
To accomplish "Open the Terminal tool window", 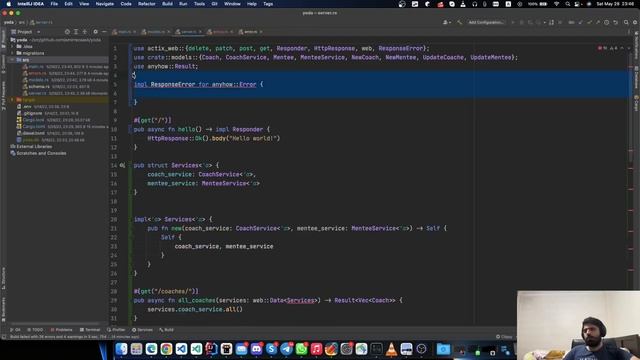I will click(x=90, y=330).
